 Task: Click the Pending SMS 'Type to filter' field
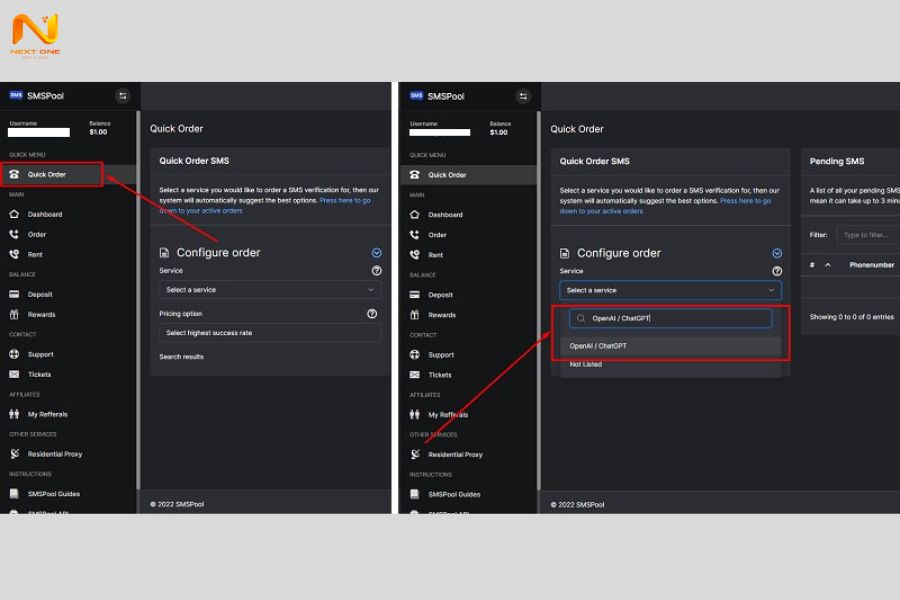(868, 235)
